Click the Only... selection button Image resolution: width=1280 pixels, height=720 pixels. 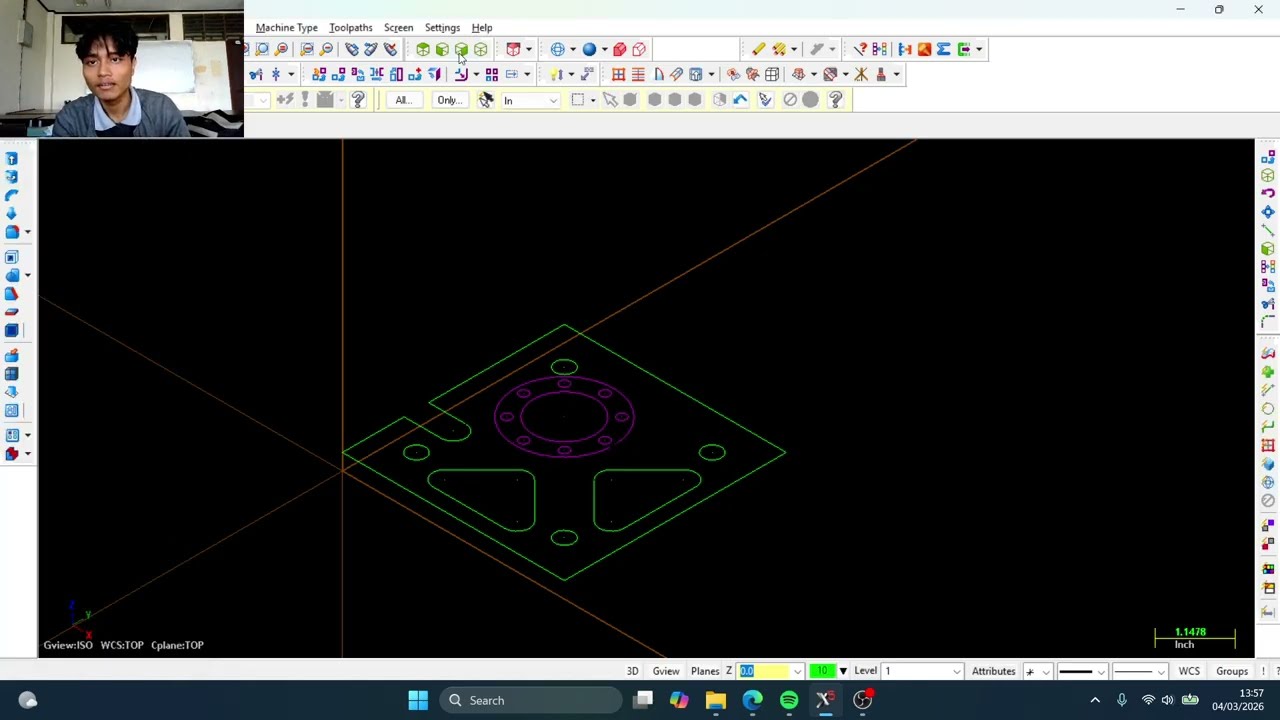[449, 100]
